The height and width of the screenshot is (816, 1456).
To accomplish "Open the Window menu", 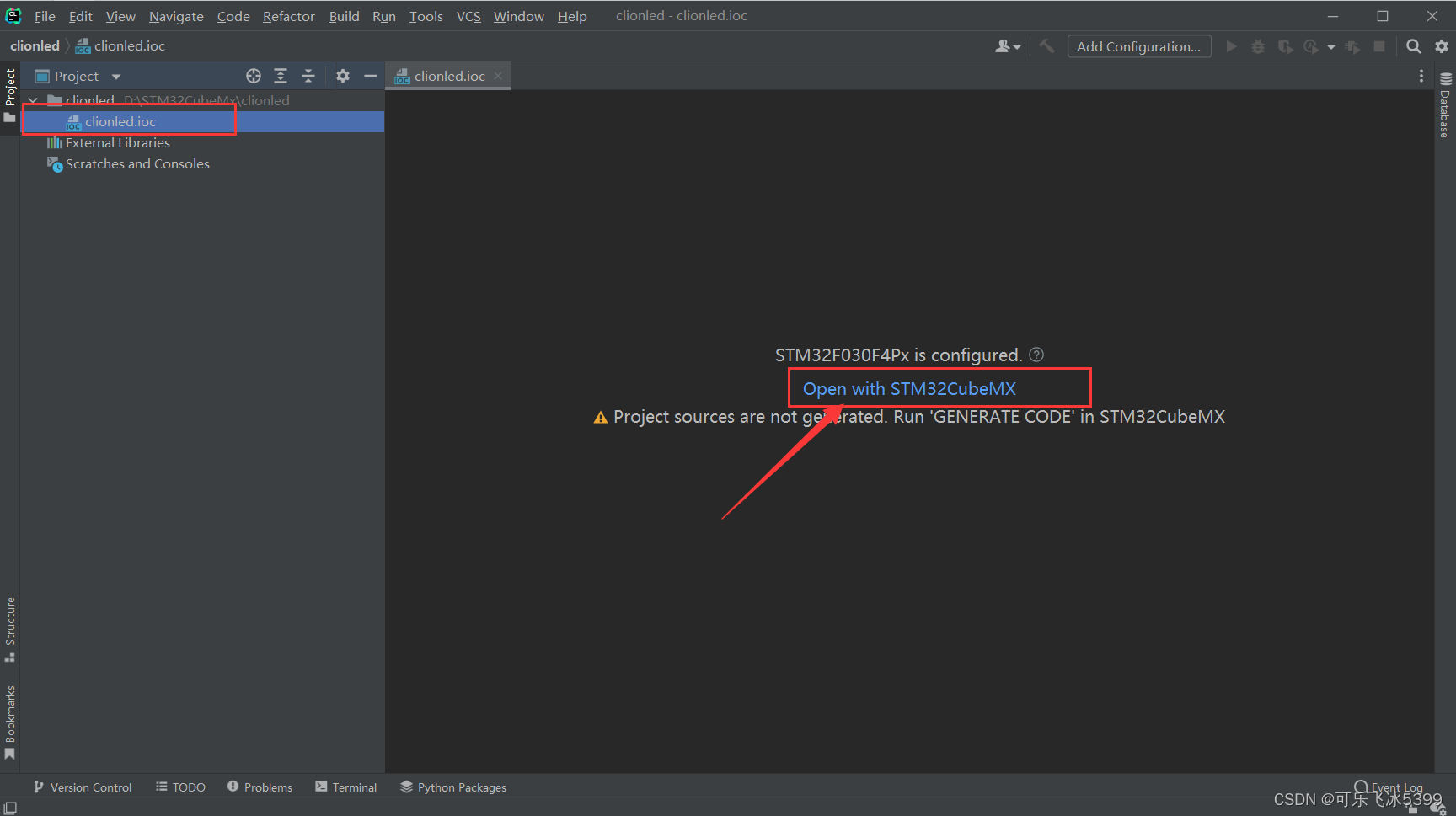I will (x=519, y=16).
